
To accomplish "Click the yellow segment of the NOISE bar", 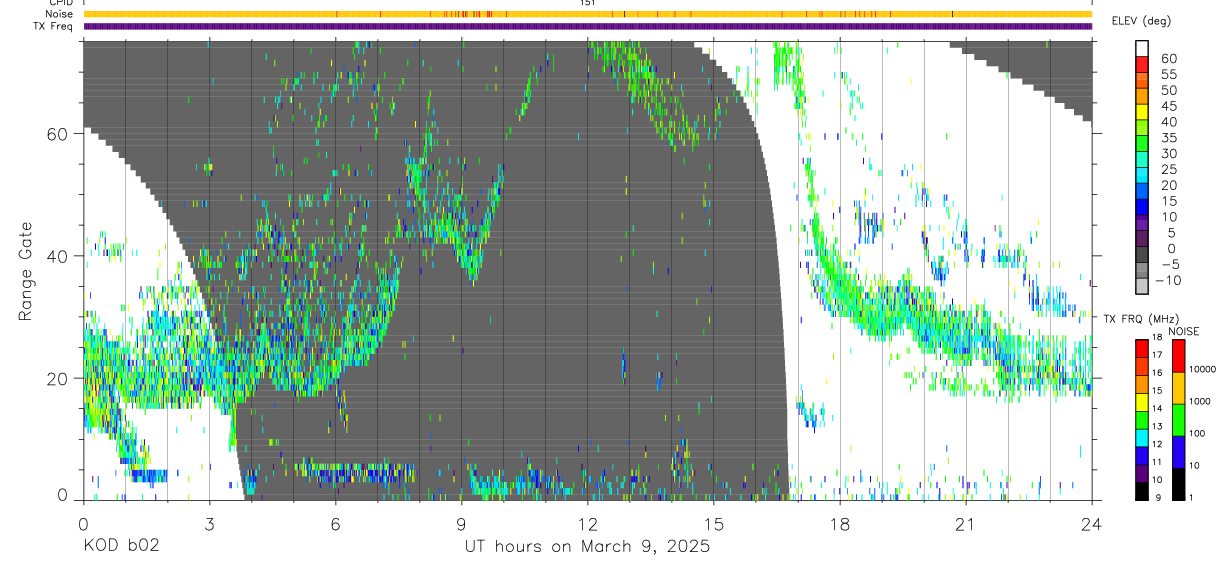I will click(1179, 387).
